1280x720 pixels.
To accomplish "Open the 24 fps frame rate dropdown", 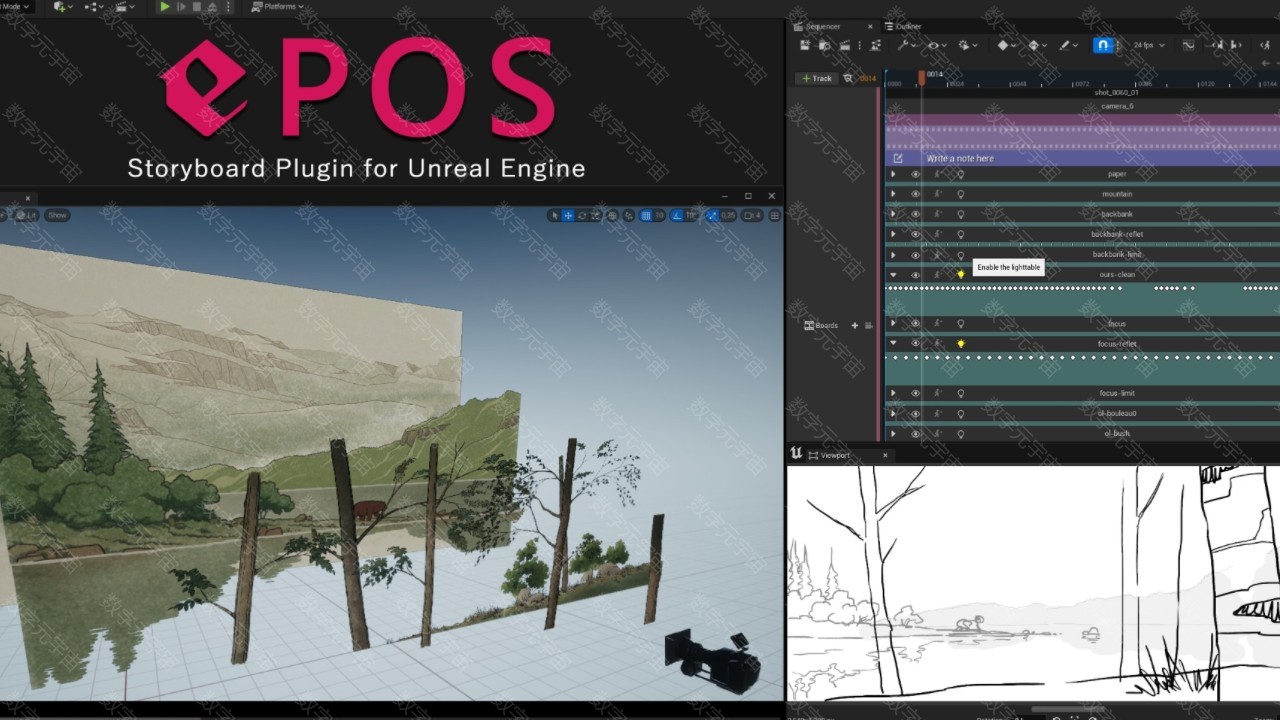I will 1149,45.
